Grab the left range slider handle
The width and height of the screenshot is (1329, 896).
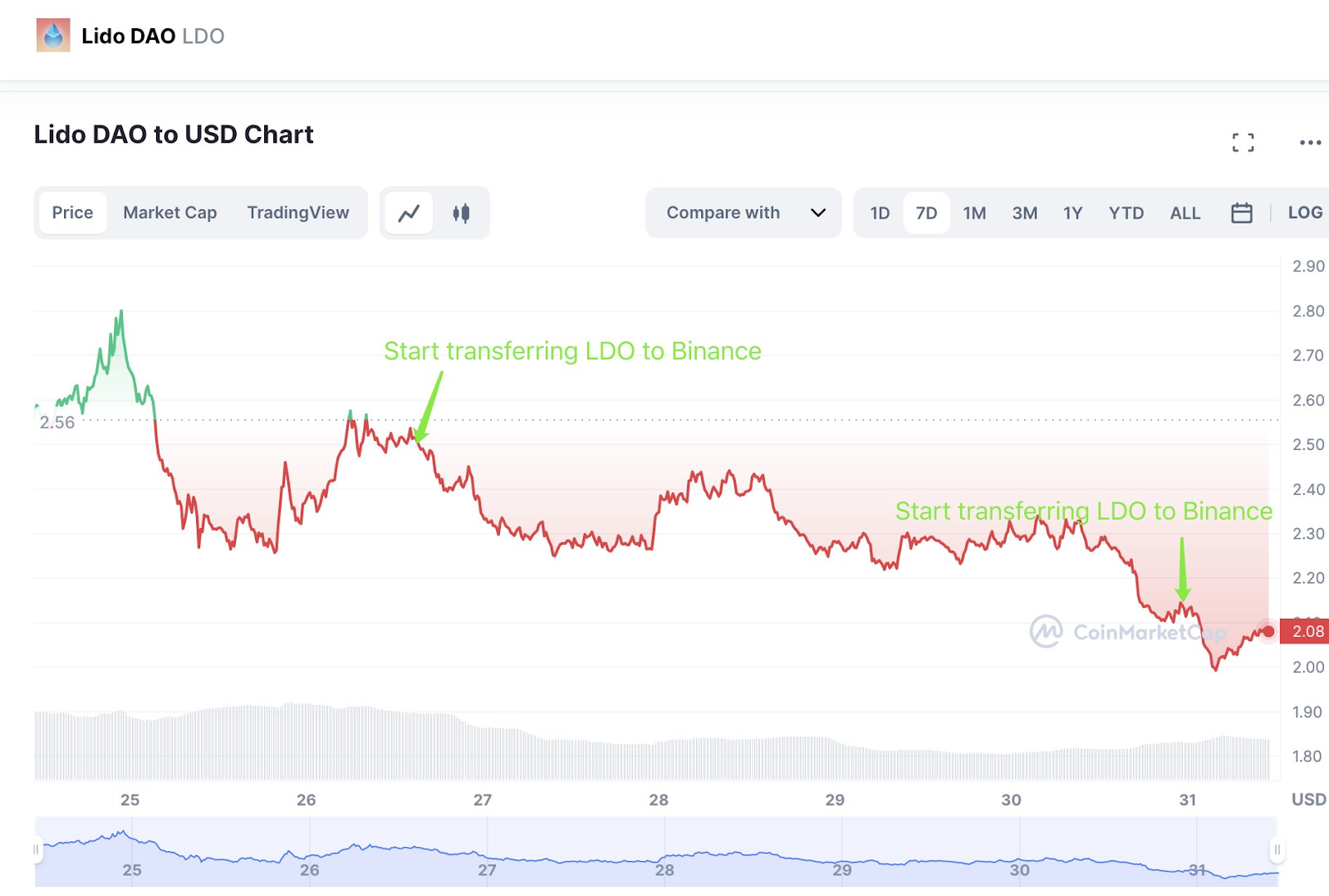pyautogui.click(x=36, y=849)
